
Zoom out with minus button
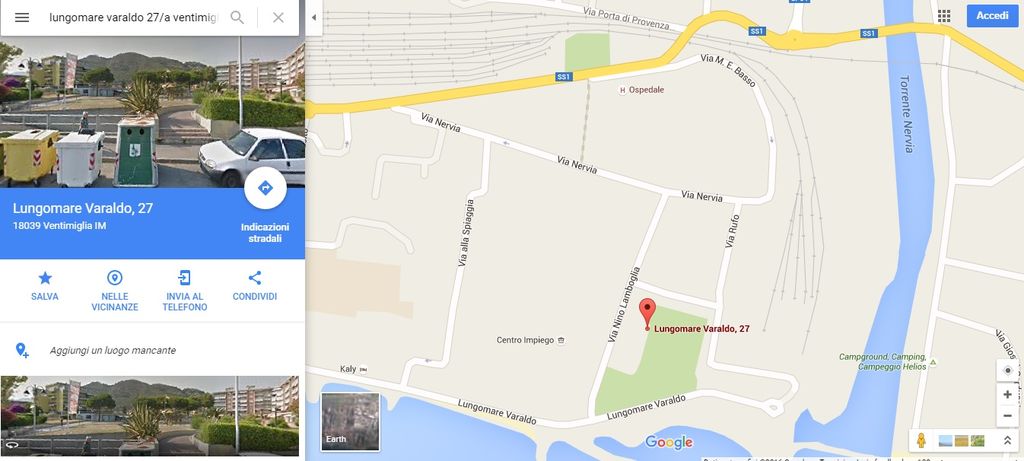pyautogui.click(x=1008, y=416)
